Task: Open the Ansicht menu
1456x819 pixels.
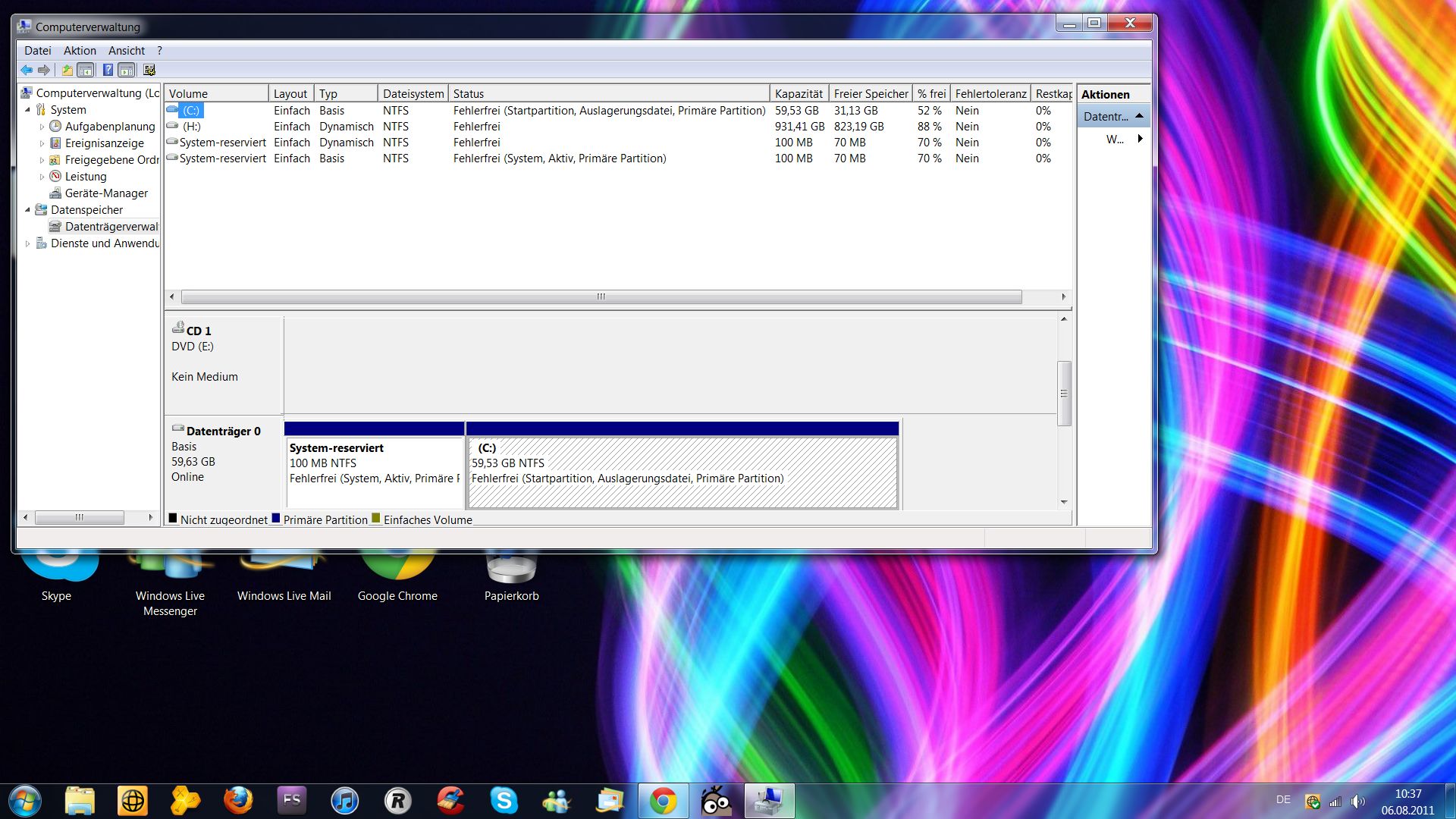Action: [126, 51]
